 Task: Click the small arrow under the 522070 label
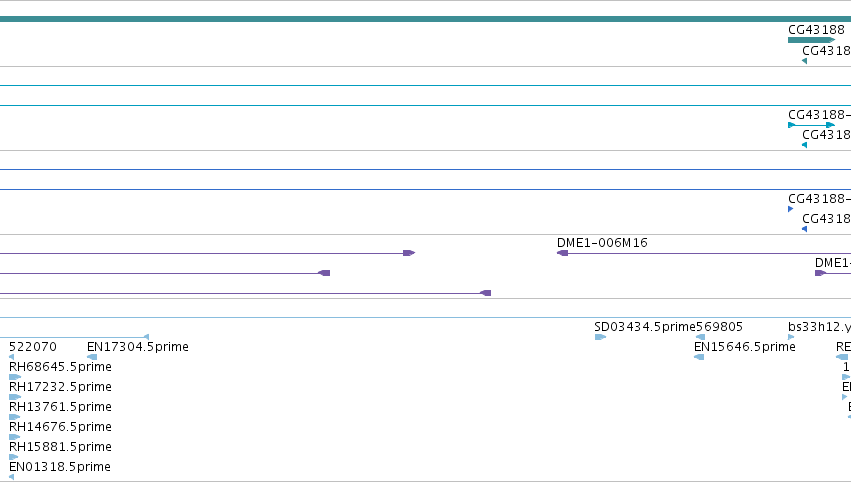point(11,357)
